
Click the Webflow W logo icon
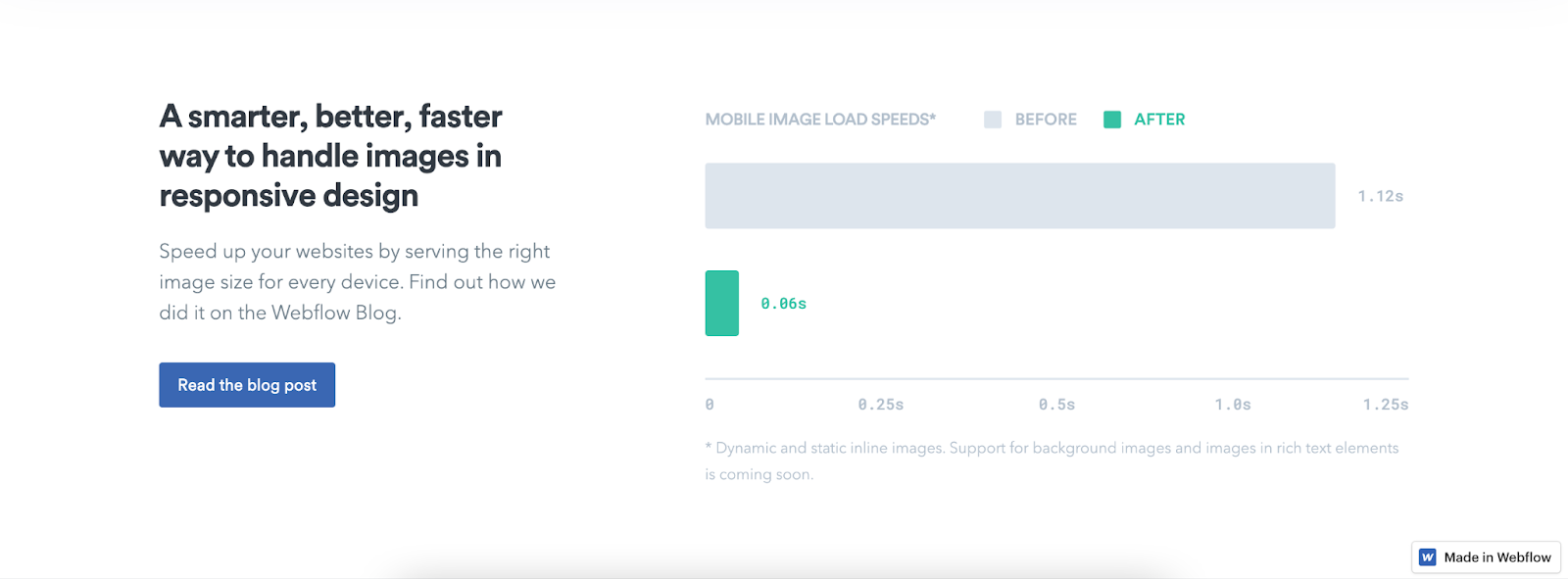[x=1428, y=557]
